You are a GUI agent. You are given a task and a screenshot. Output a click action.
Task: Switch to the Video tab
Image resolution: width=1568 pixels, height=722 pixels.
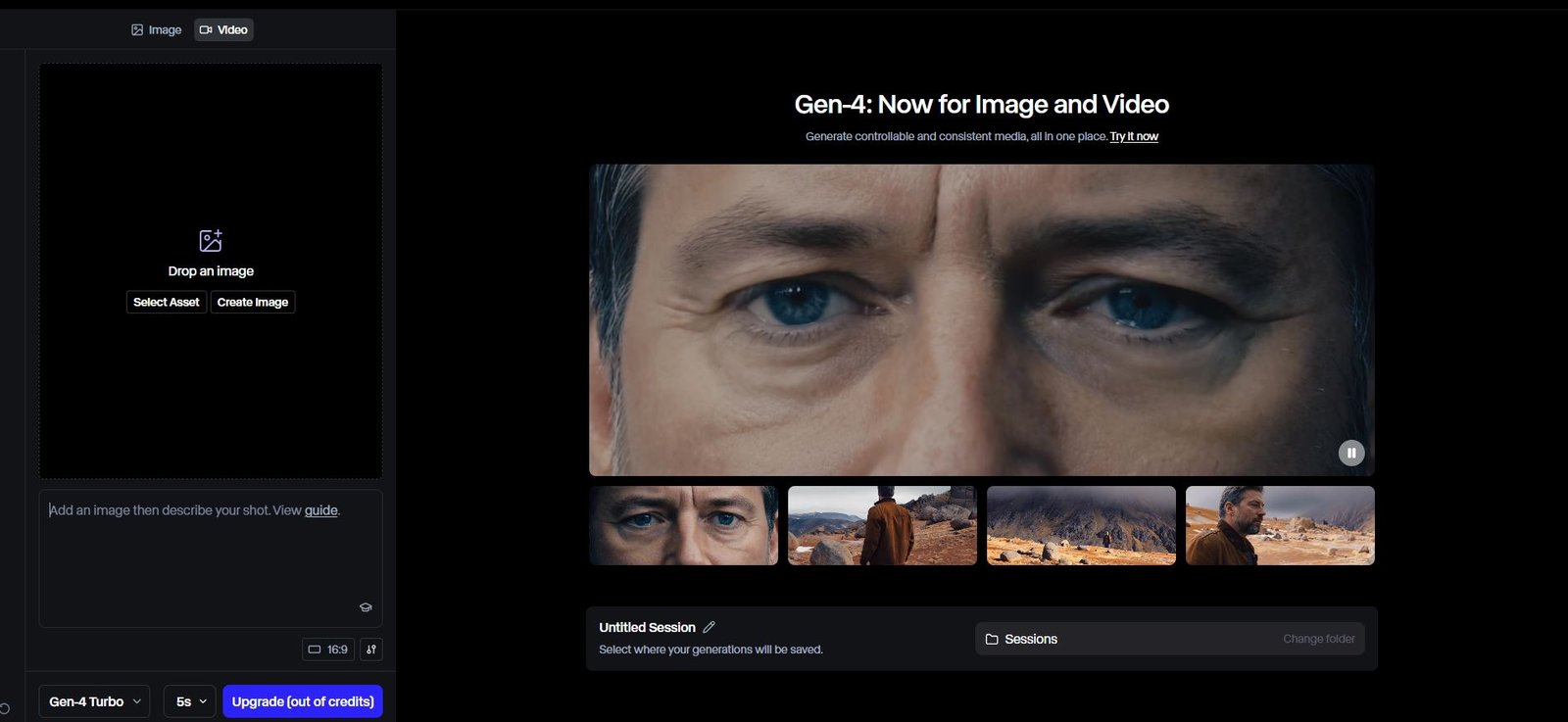pos(223,30)
